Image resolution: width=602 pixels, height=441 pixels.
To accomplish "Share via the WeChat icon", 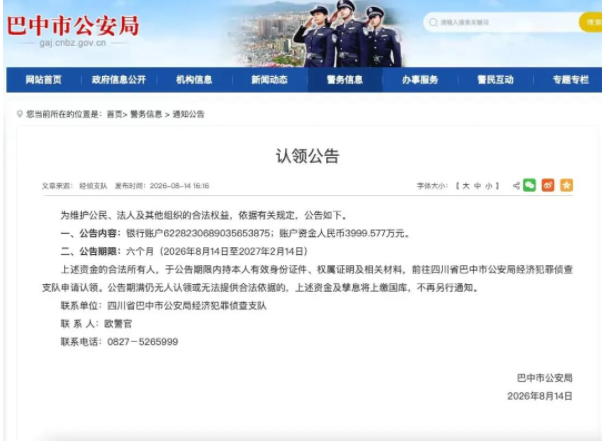I will coord(529,185).
